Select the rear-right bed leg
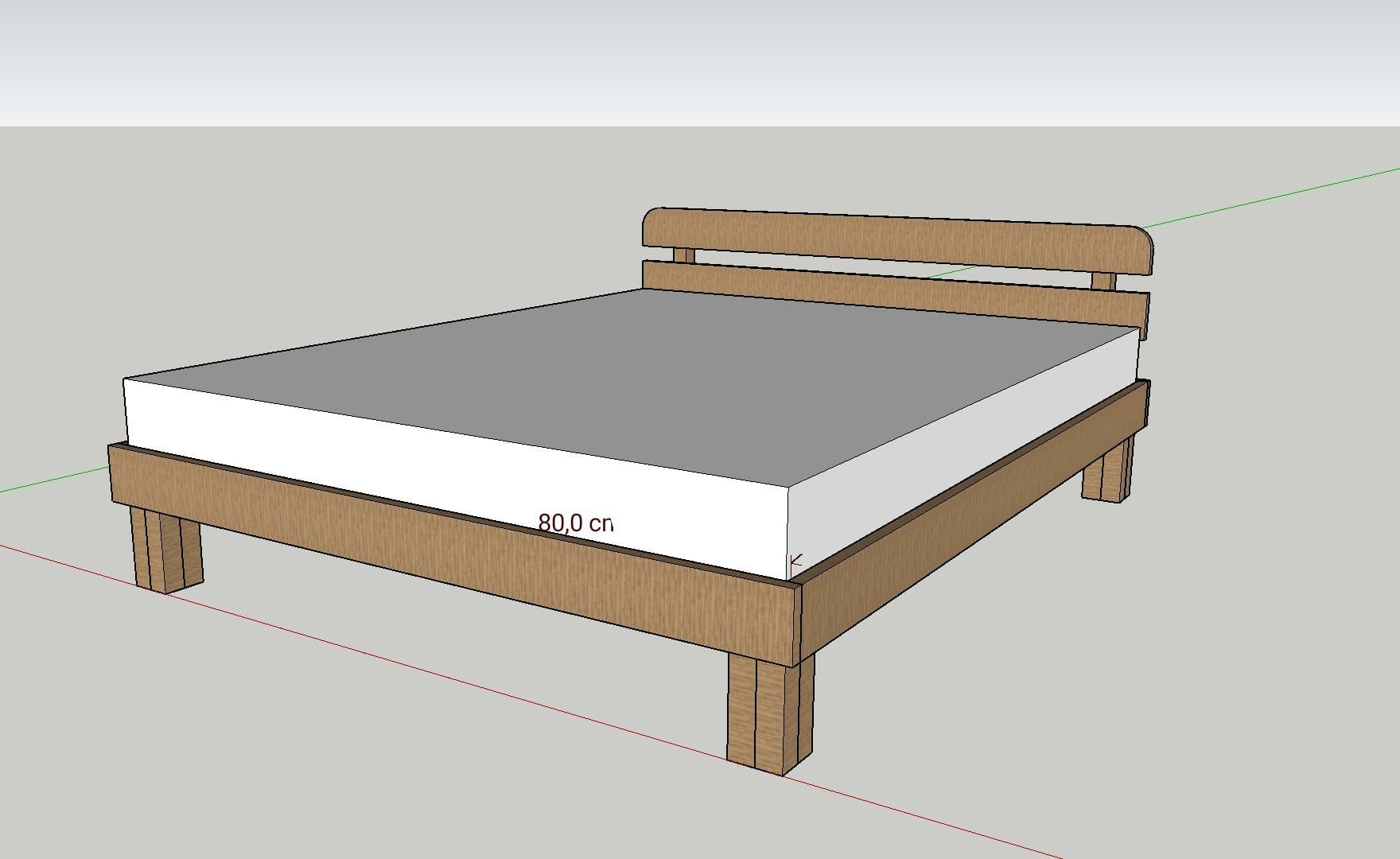 [1106, 473]
